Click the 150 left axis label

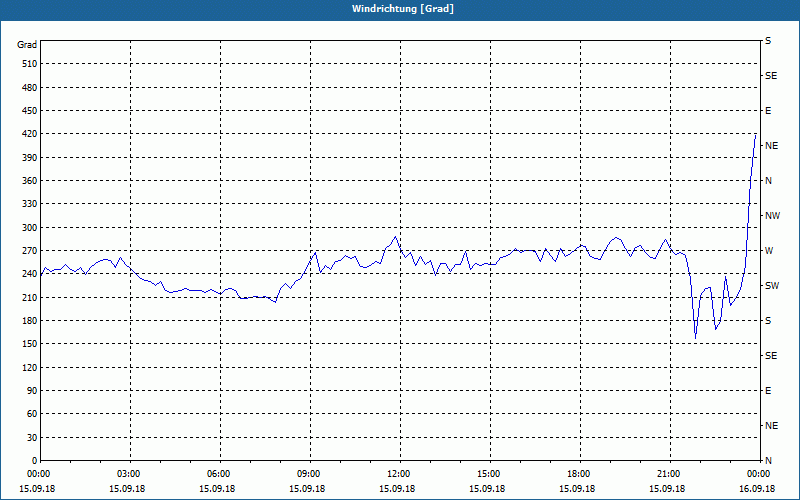pos(30,344)
